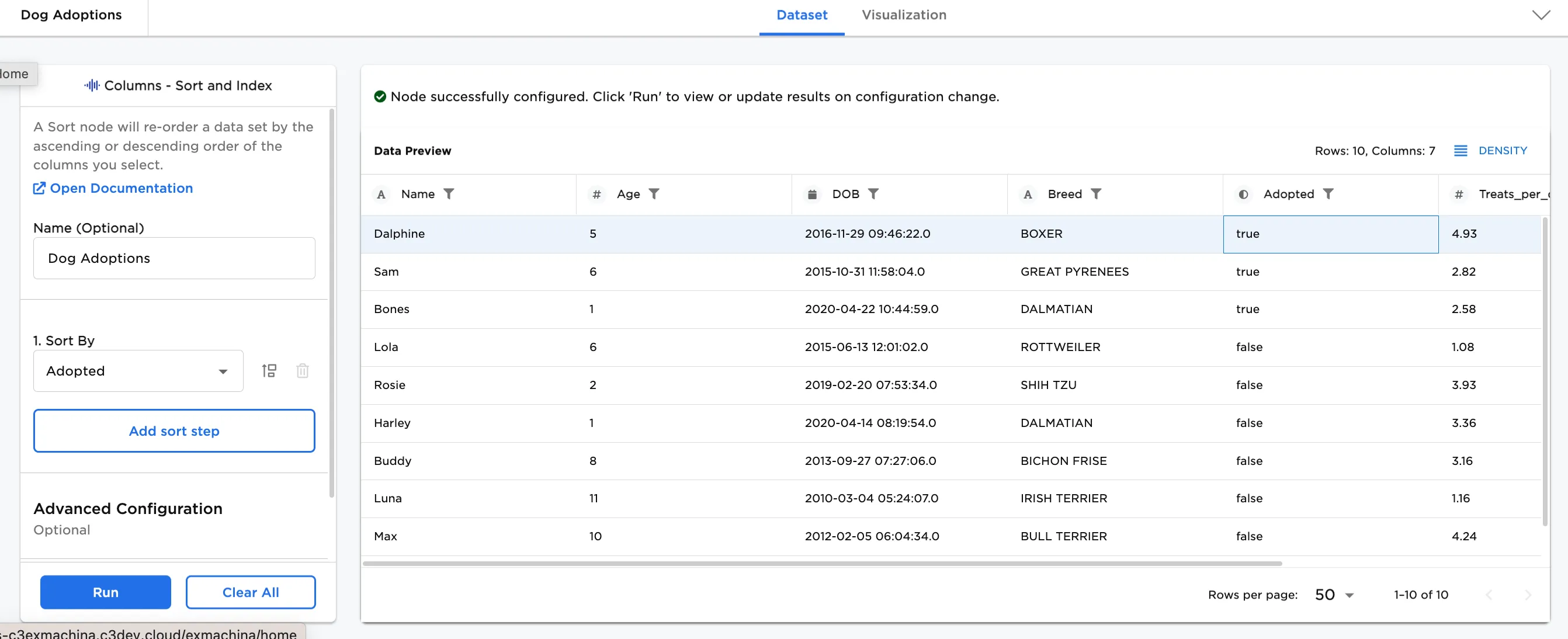Open the DOB column filter
This screenshot has height=639, width=1568.
point(875,193)
